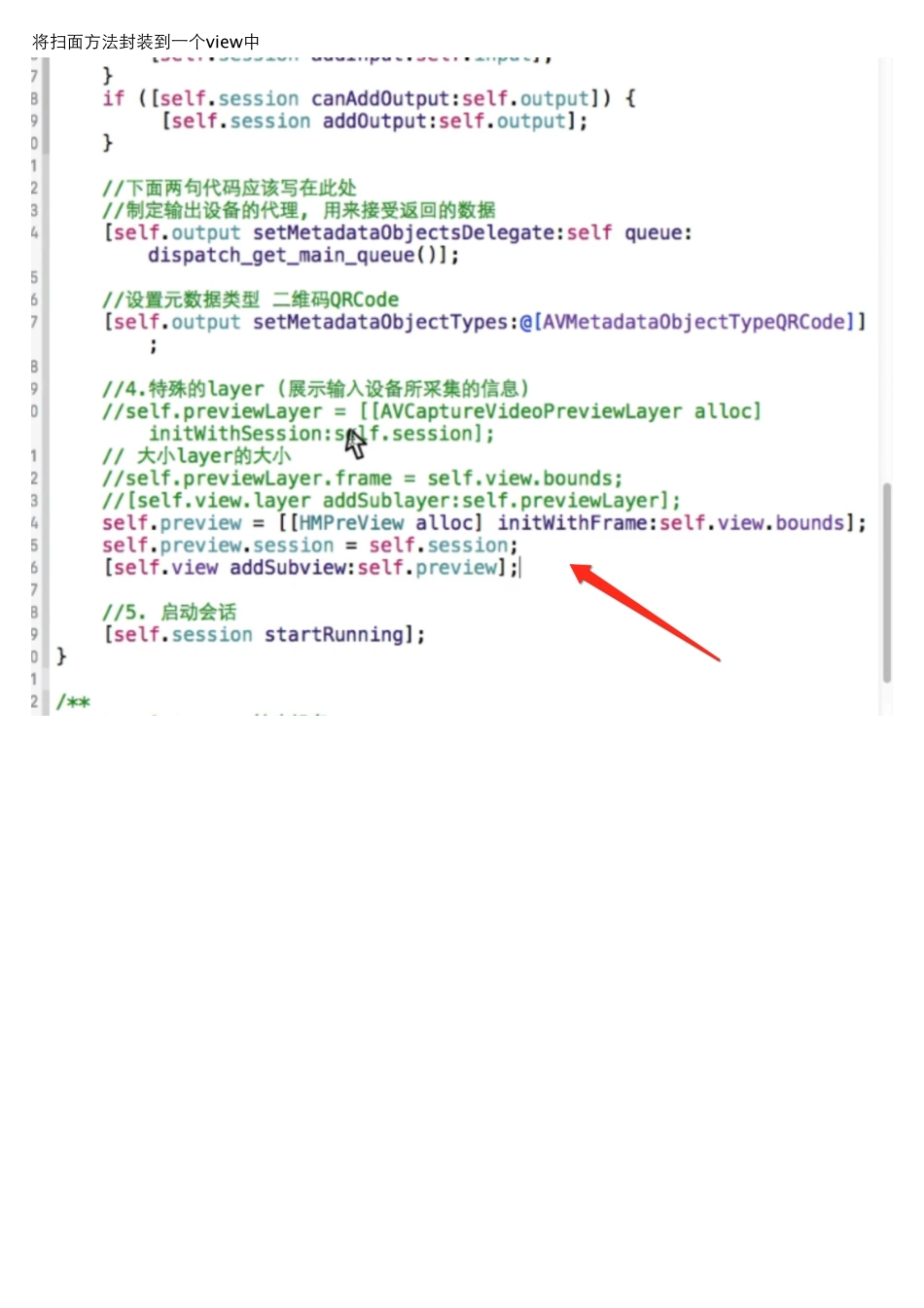Click AVCaptureVideoPreviewLayer in the commented code
This screenshot has height=1308, width=924.
(x=531, y=411)
